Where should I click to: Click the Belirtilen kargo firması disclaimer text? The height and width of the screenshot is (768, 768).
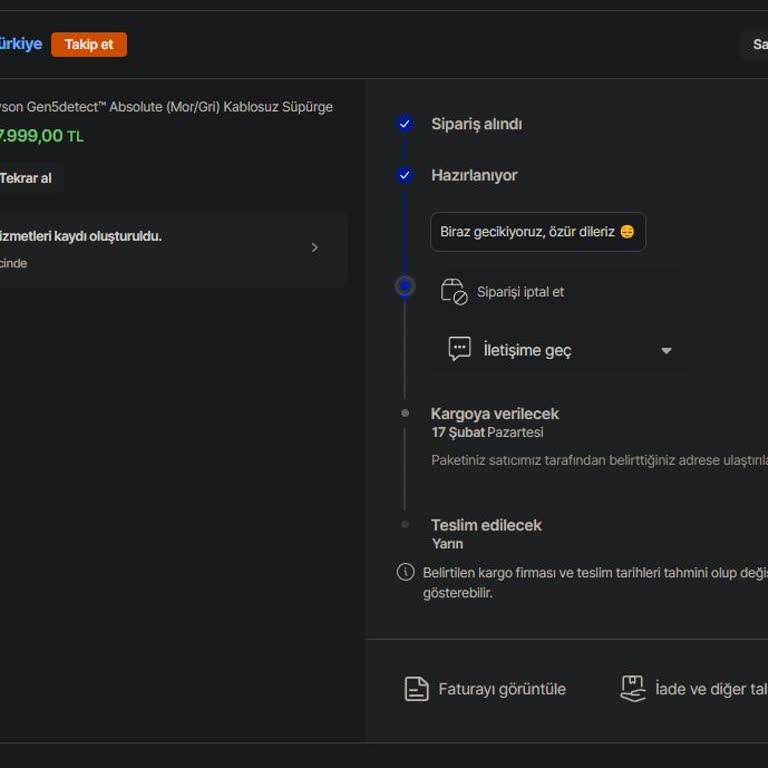pos(595,582)
